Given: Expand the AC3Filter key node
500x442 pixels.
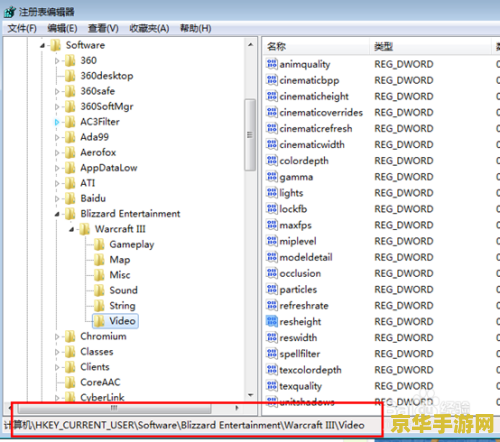Looking at the screenshot, I should point(57,122).
